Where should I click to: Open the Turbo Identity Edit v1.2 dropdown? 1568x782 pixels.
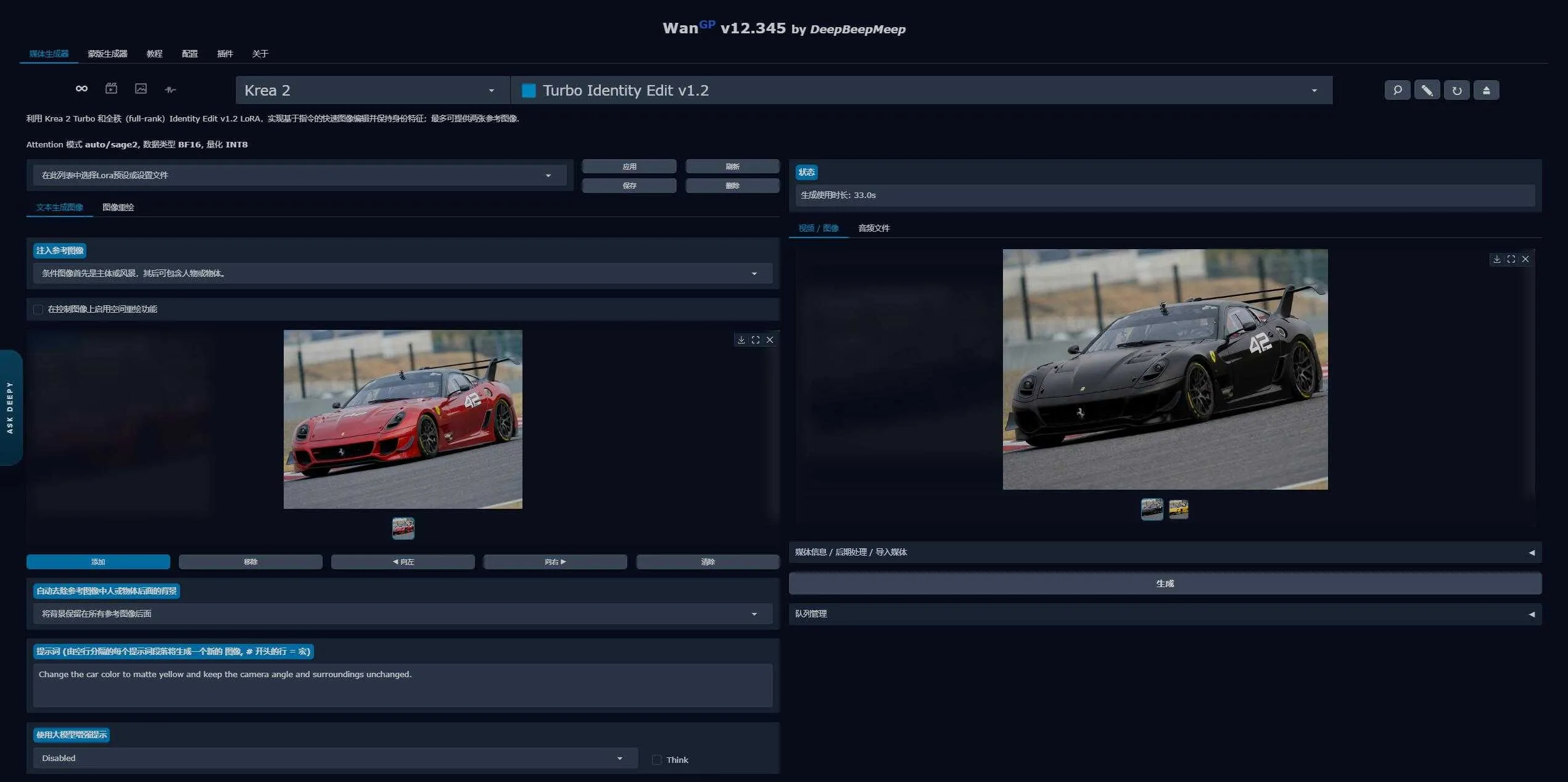(922, 90)
